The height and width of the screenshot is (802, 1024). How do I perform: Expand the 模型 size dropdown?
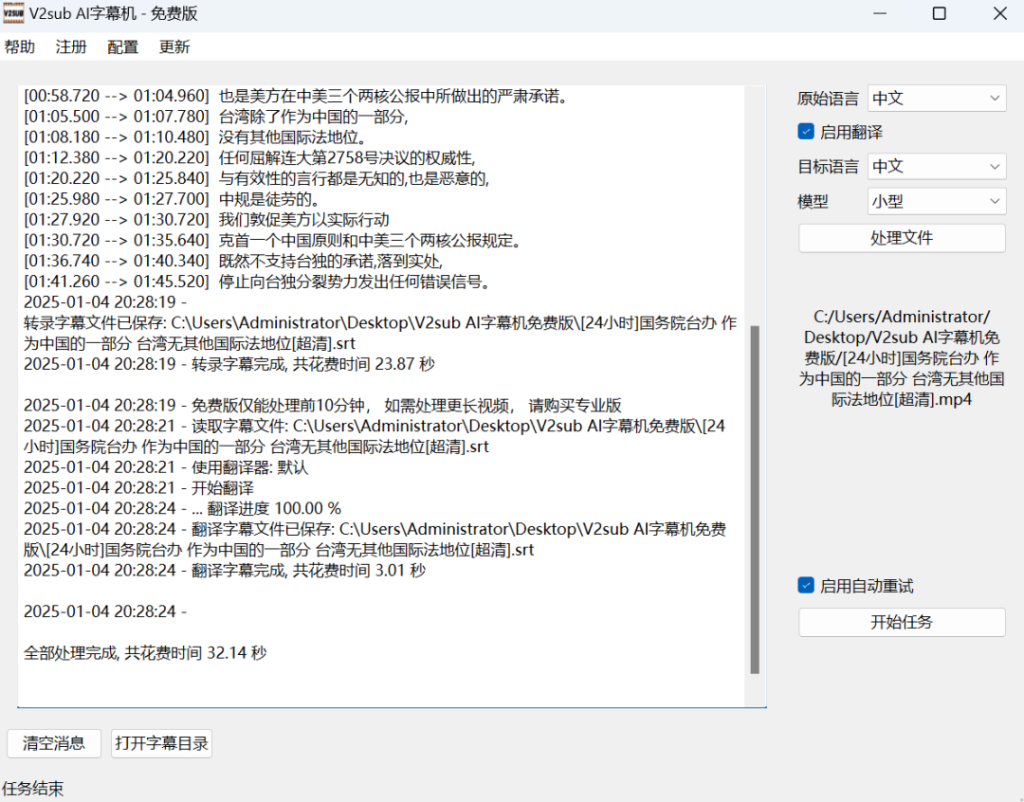pos(936,201)
